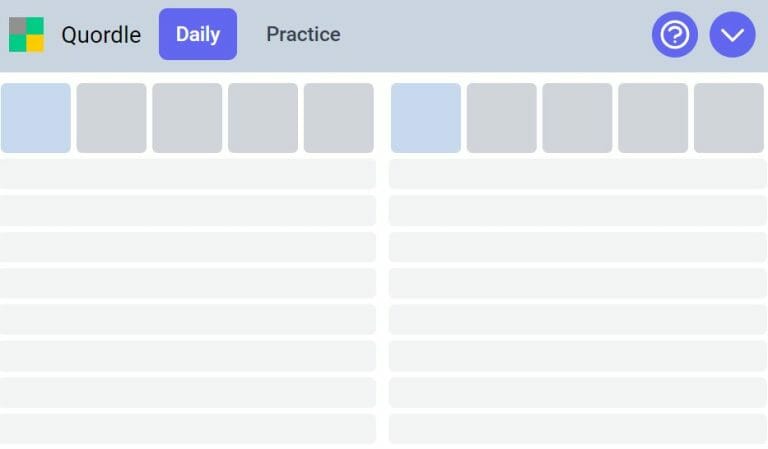
Task: Click third tile in left board's first row
Action: tap(187, 118)
